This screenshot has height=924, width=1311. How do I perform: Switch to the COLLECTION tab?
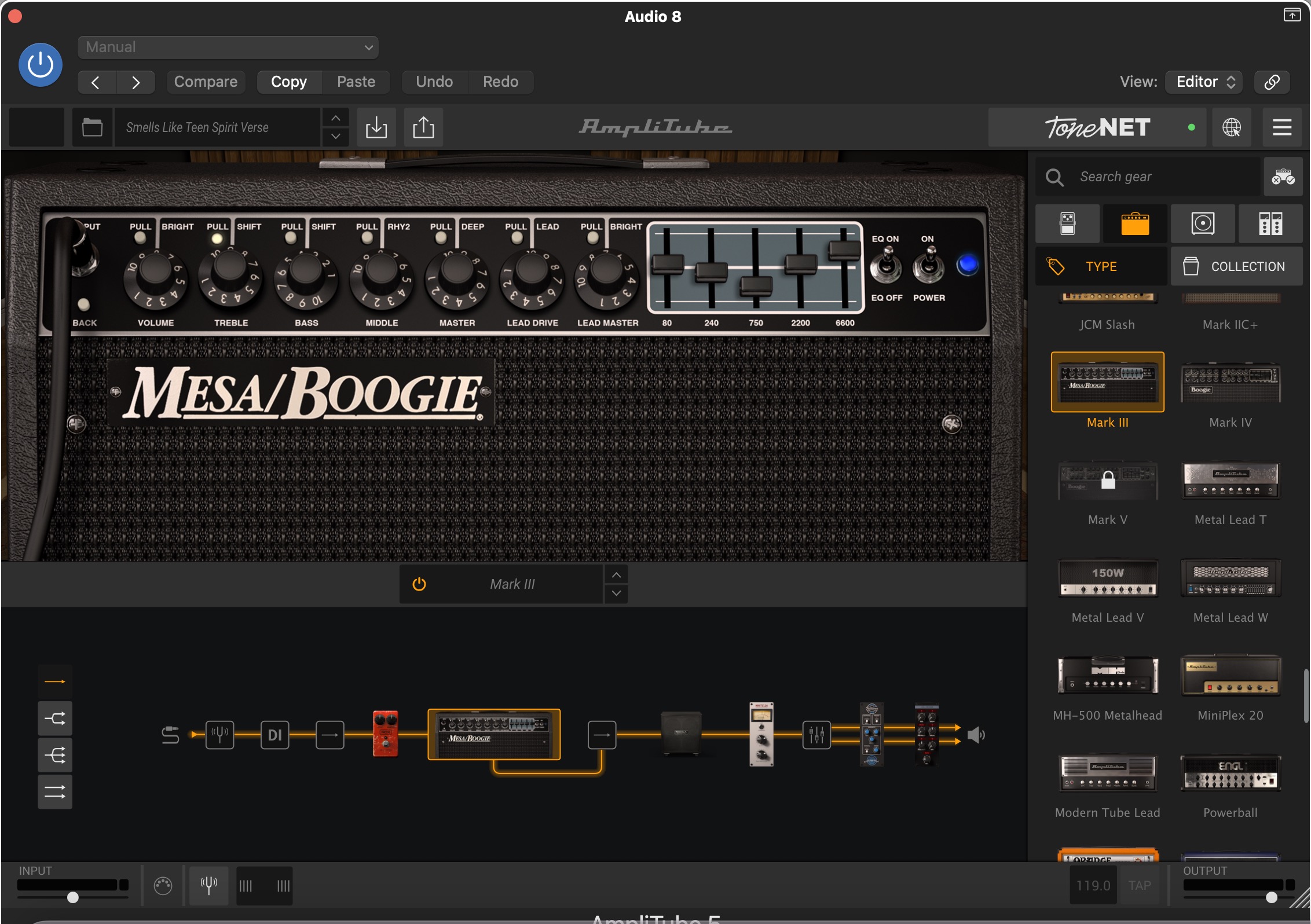1236,266
